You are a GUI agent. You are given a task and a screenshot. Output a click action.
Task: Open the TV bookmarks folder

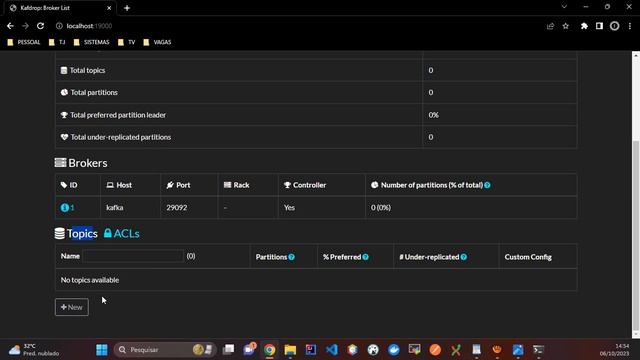click(127, 42)
